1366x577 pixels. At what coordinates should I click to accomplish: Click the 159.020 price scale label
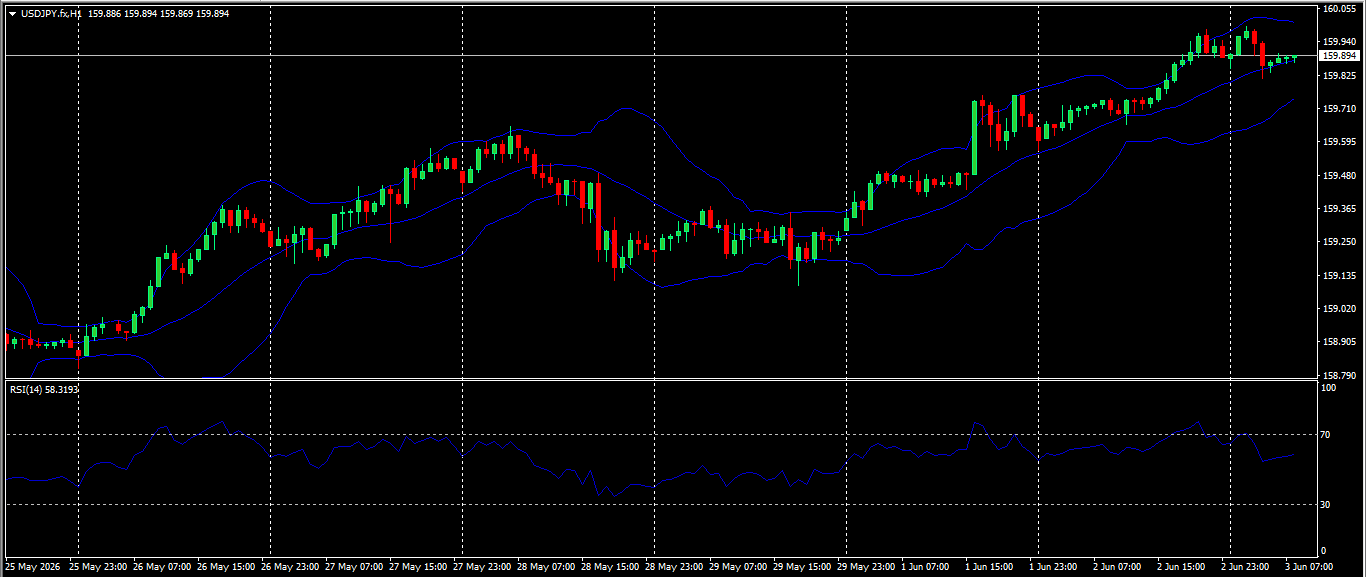coord(1338,308)
